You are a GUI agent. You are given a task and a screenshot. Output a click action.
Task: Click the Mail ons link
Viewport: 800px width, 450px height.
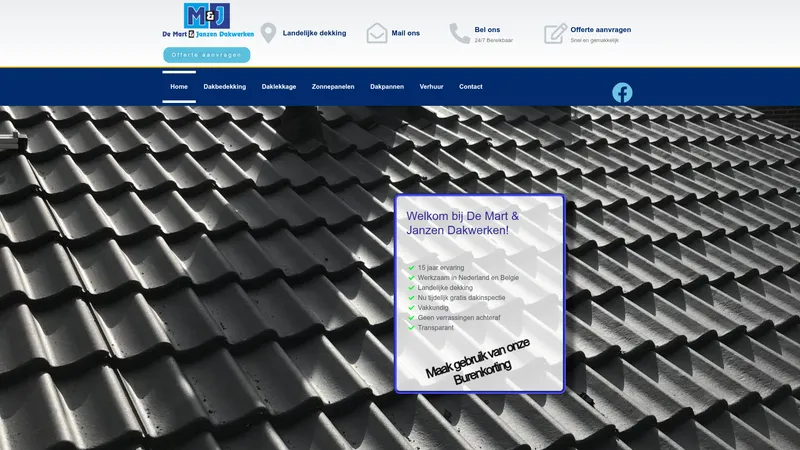406,33
